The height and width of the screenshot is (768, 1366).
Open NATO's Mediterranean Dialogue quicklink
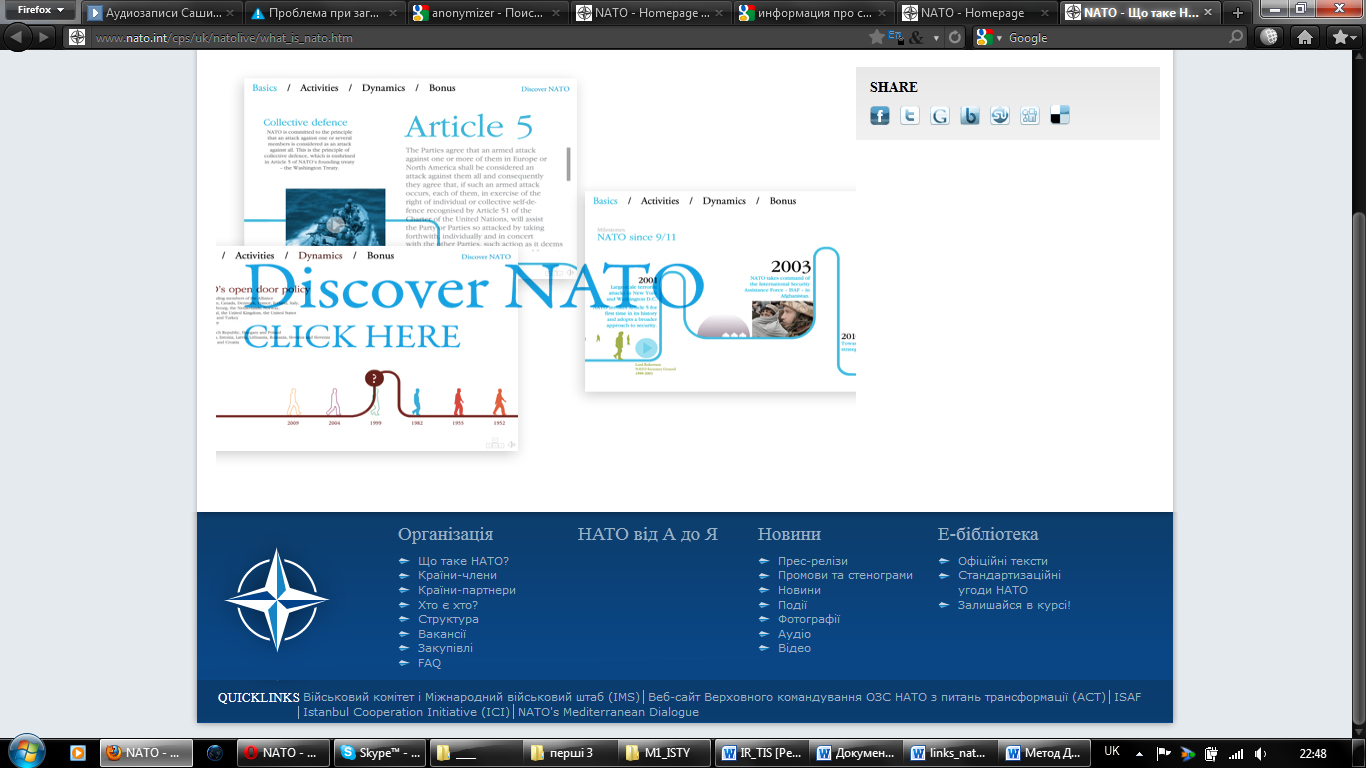pyautogui.click(x=608, y=712)
